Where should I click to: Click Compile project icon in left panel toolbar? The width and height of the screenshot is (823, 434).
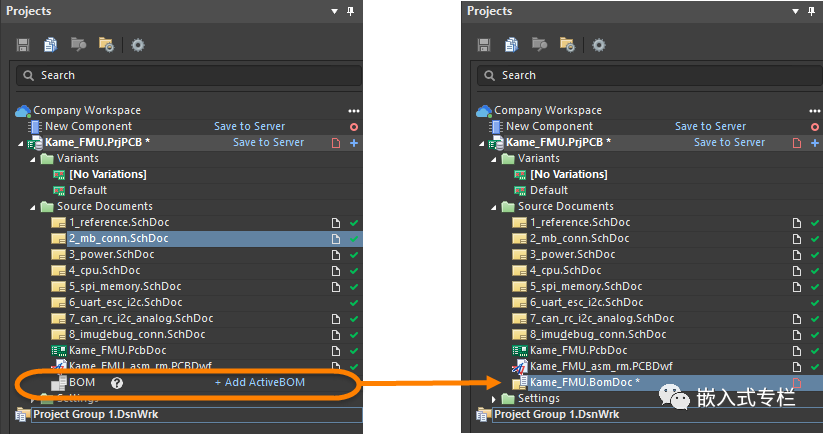point(78,45)
